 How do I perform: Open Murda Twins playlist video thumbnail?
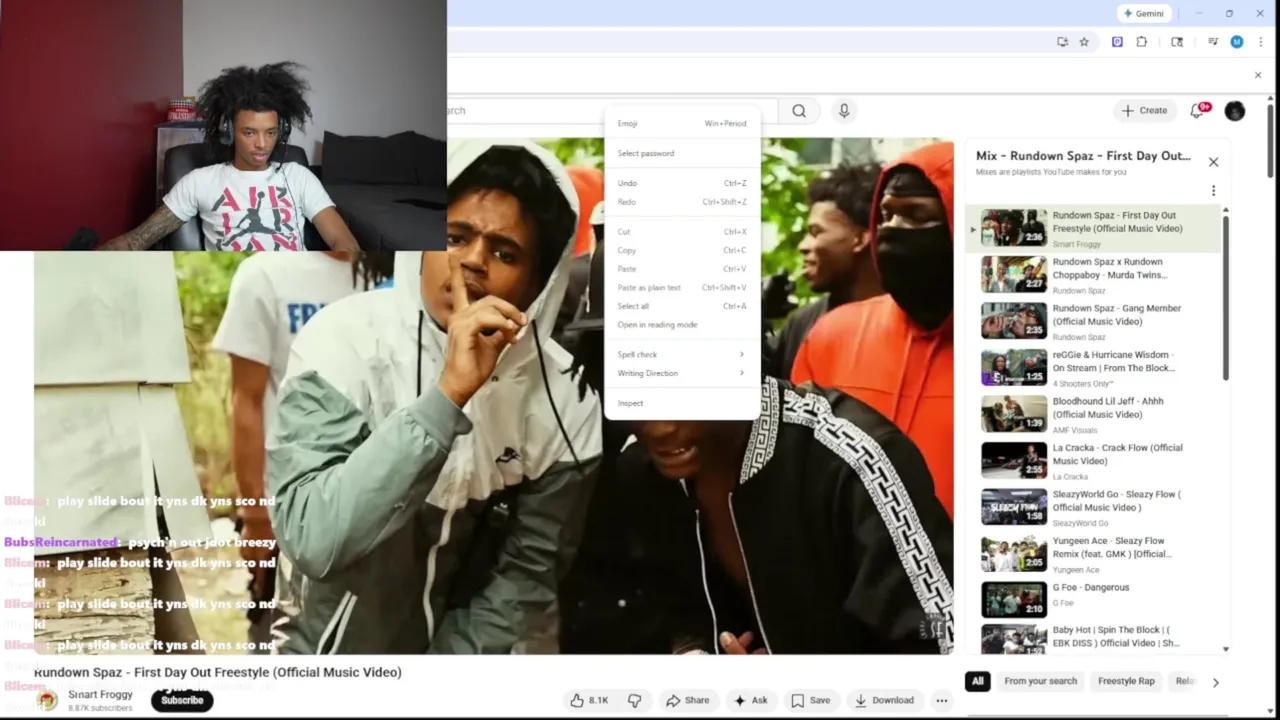click(x=1014, y=274)
